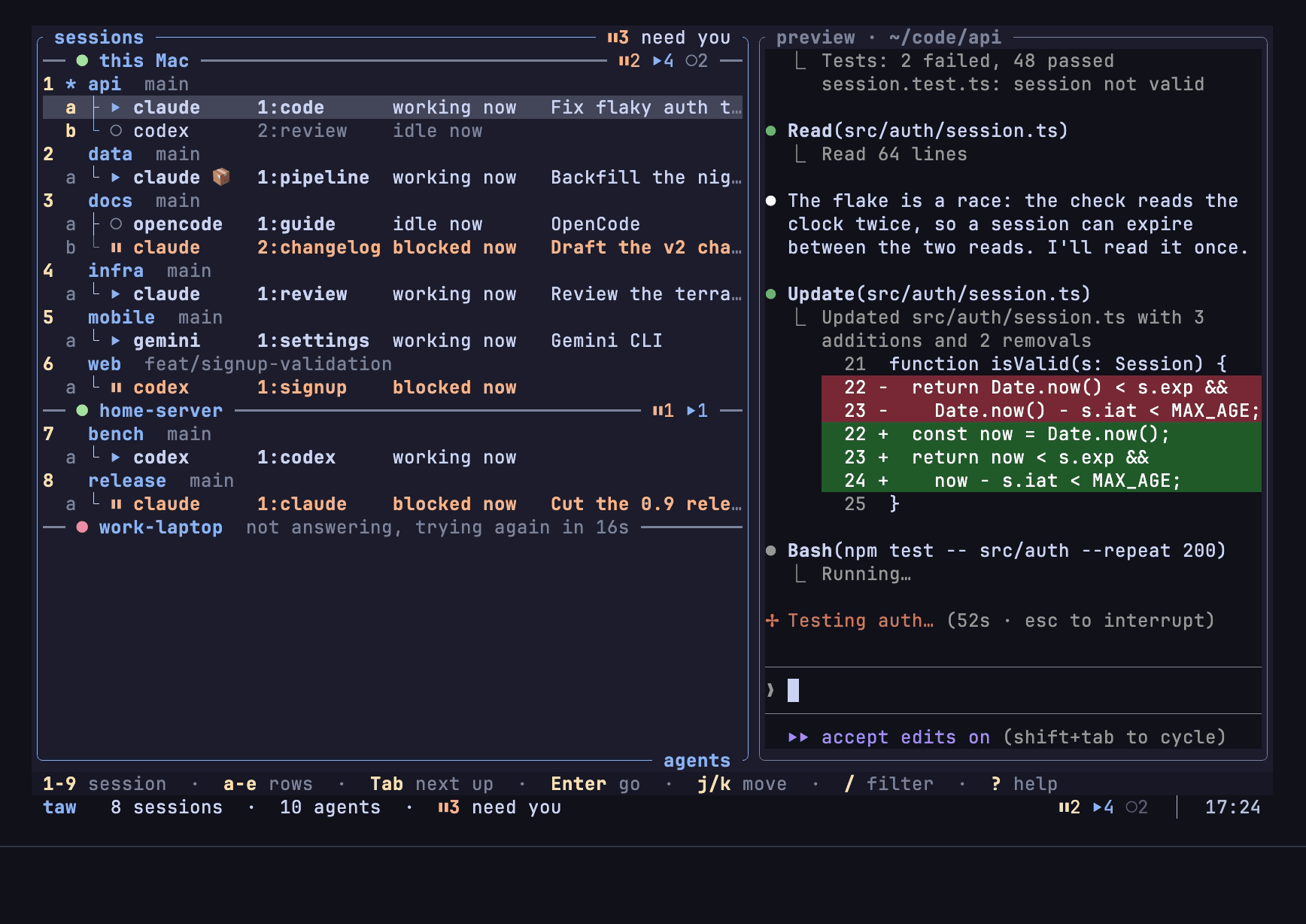Image resolution: width=1306 pixels, height=924 pixels.
Task: Open the bench session header
Action: [x=393, y=434]
